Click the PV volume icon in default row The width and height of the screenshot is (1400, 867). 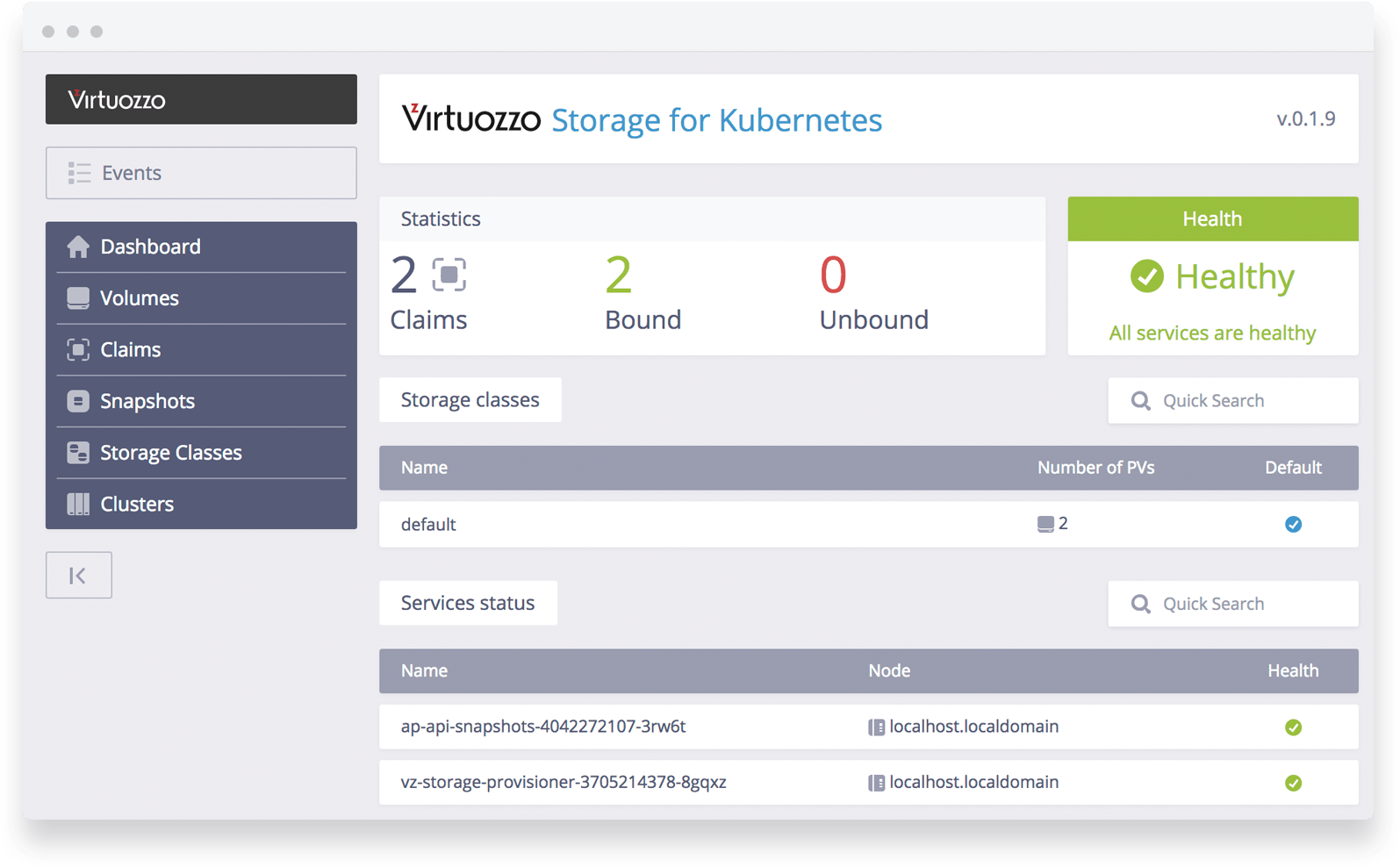[1045, 524]
